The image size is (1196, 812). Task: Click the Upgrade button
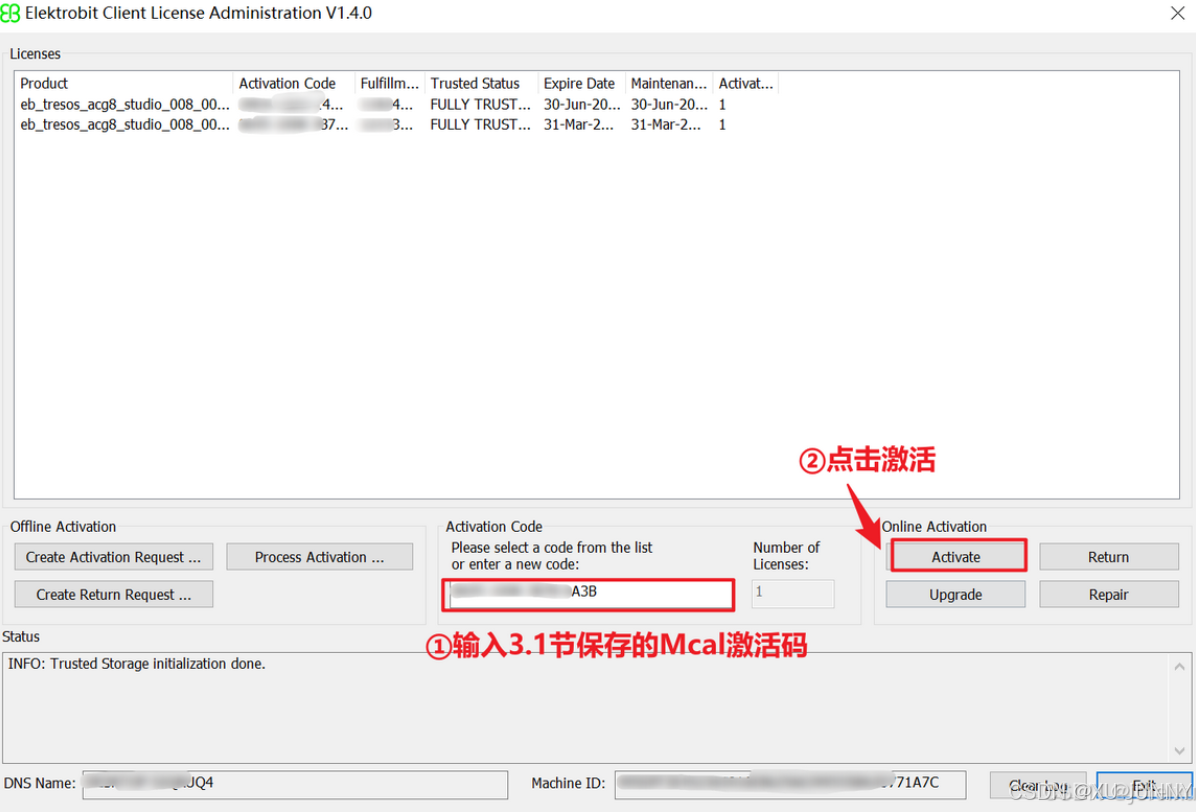coord(955,594)
